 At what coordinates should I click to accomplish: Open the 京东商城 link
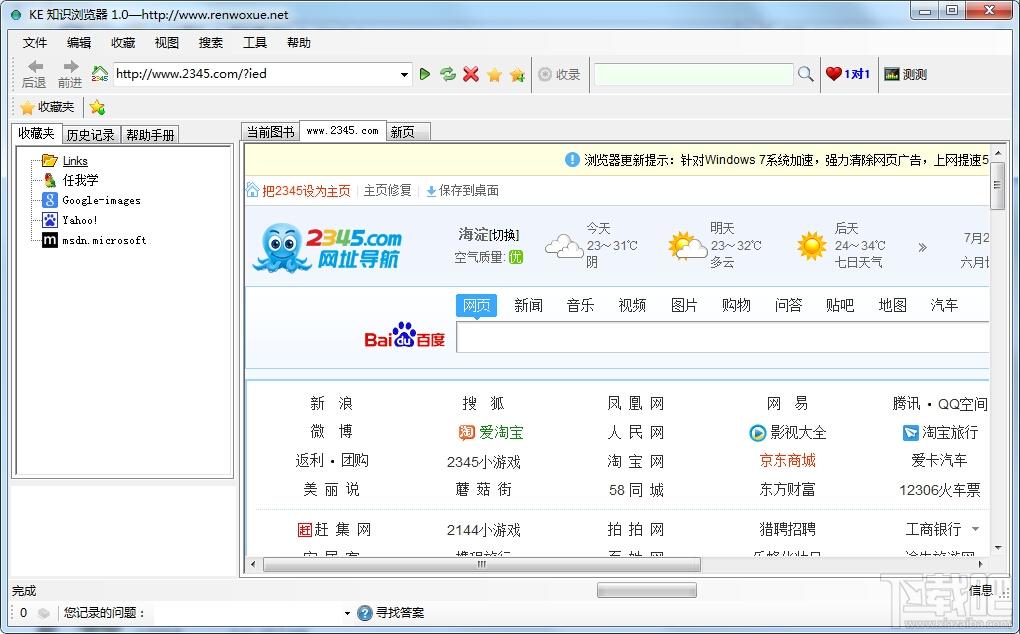(x=788, y=461)
